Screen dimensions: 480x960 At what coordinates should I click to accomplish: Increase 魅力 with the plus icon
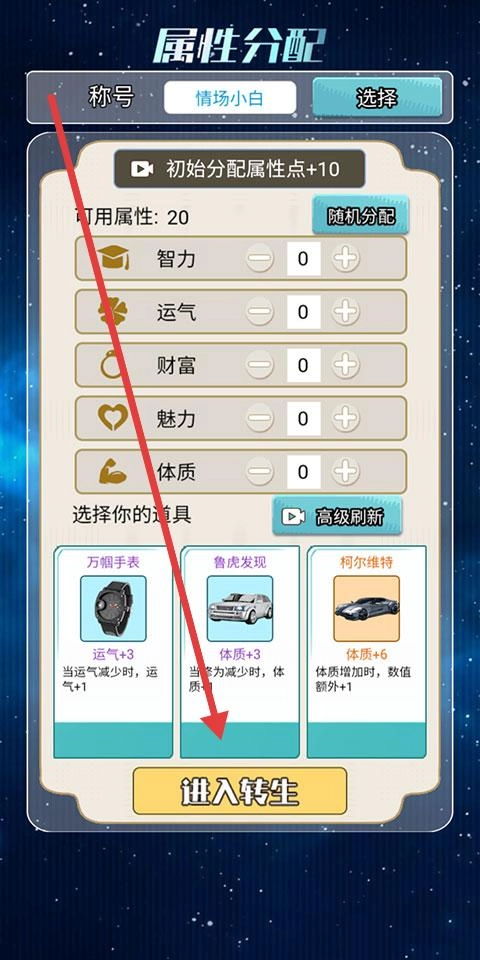(x=346, y=419)
